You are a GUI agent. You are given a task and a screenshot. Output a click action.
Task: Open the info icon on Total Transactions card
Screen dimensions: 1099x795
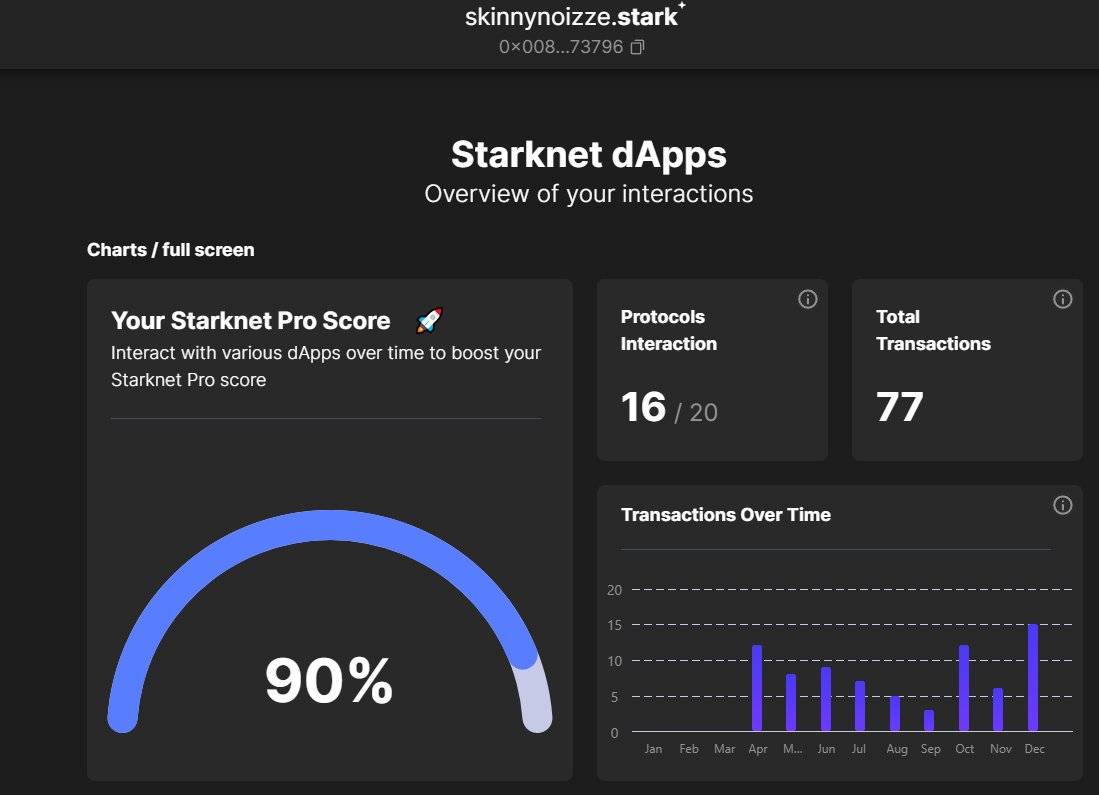1062,299
